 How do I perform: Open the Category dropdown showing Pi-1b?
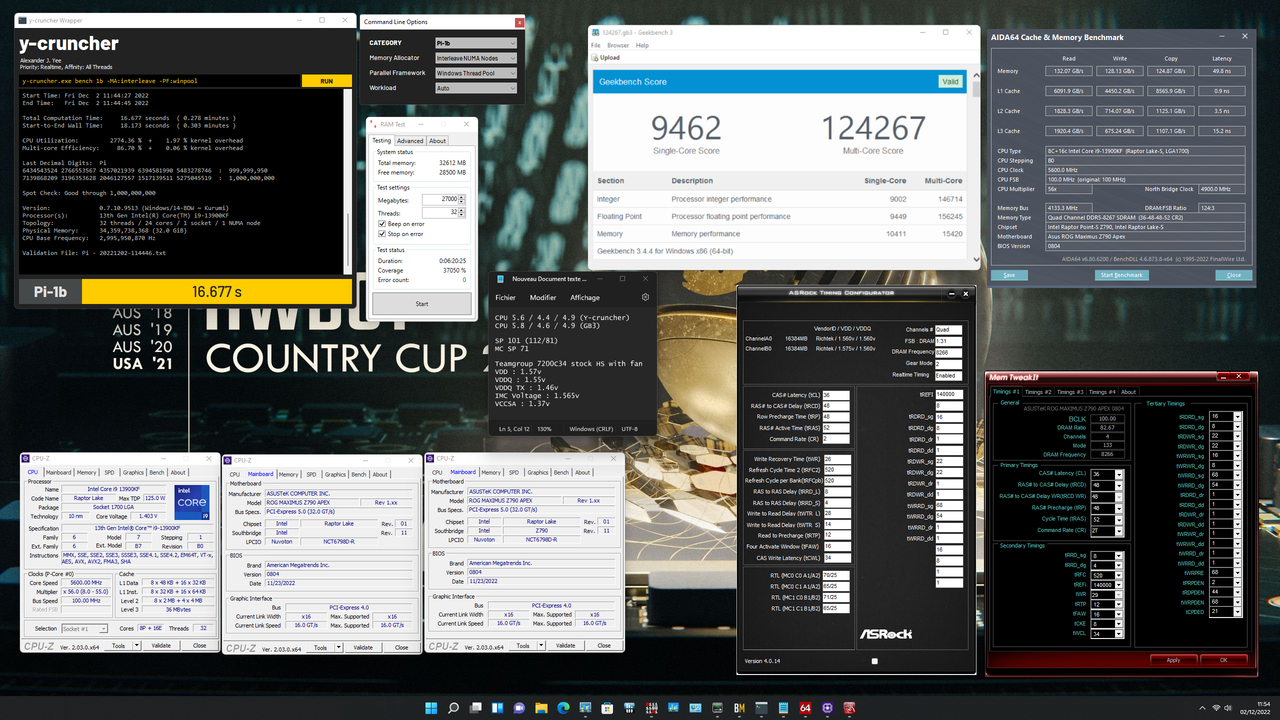tap(475, 43)
